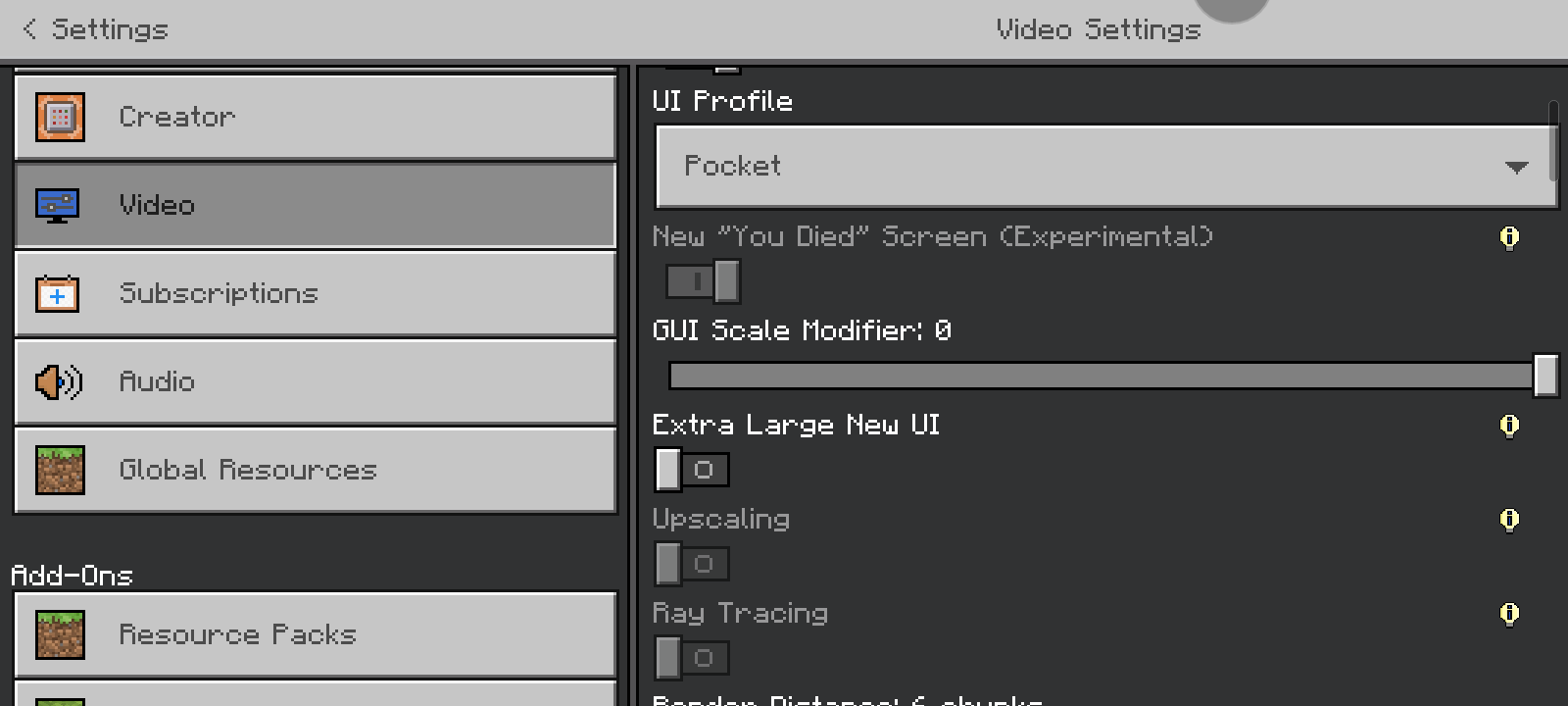Click the Video monitor icon
1568x706 pixels.
pos(57,205)
